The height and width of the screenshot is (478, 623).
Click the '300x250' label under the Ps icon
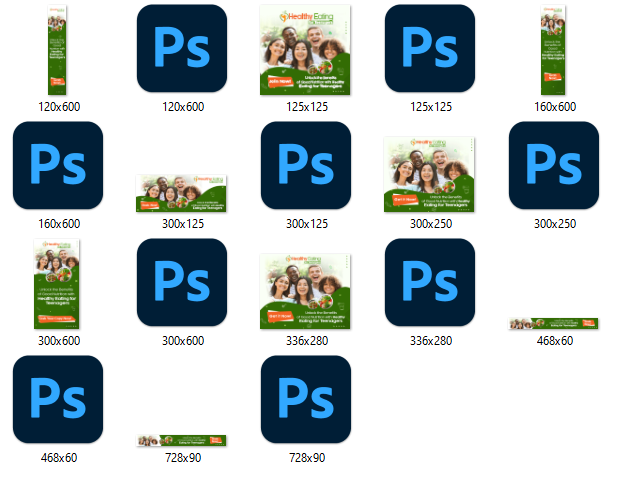pos(555,224)
